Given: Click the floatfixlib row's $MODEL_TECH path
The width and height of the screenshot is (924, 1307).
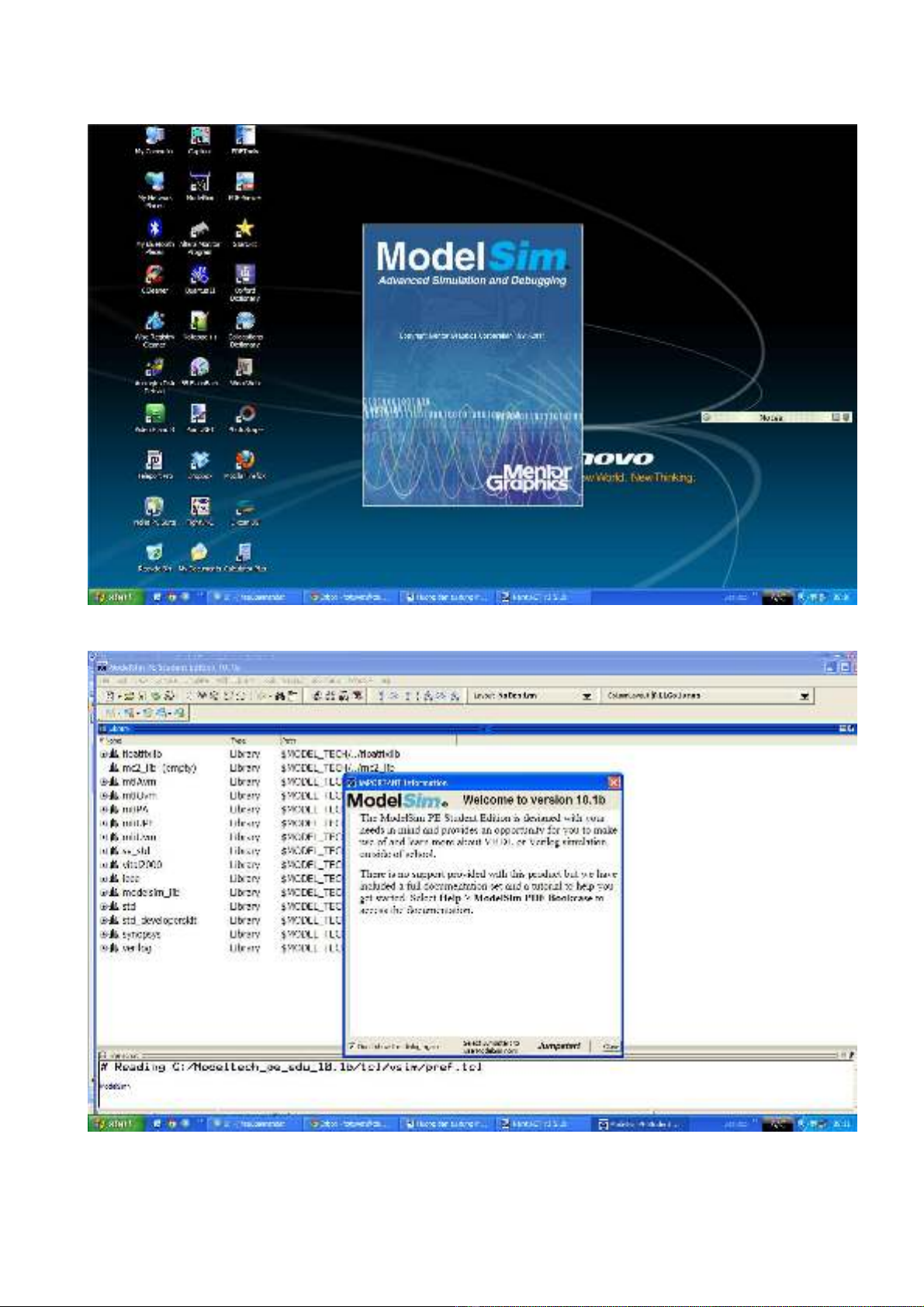Looking at the screenshot, I should (341, 754).
